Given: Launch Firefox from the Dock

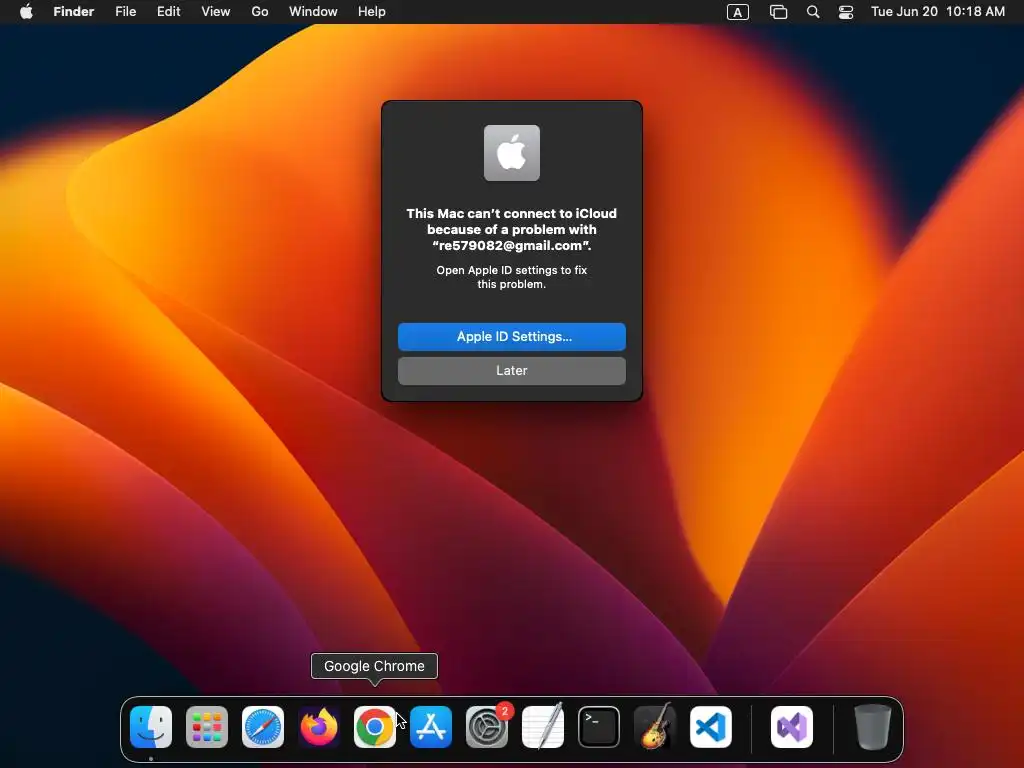Looking at the screenshot, I should pyautogui.click(x=319, y=727).
